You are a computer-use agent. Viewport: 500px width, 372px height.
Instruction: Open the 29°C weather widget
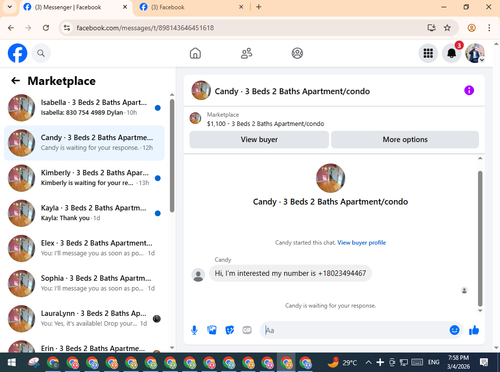point(343,362)
